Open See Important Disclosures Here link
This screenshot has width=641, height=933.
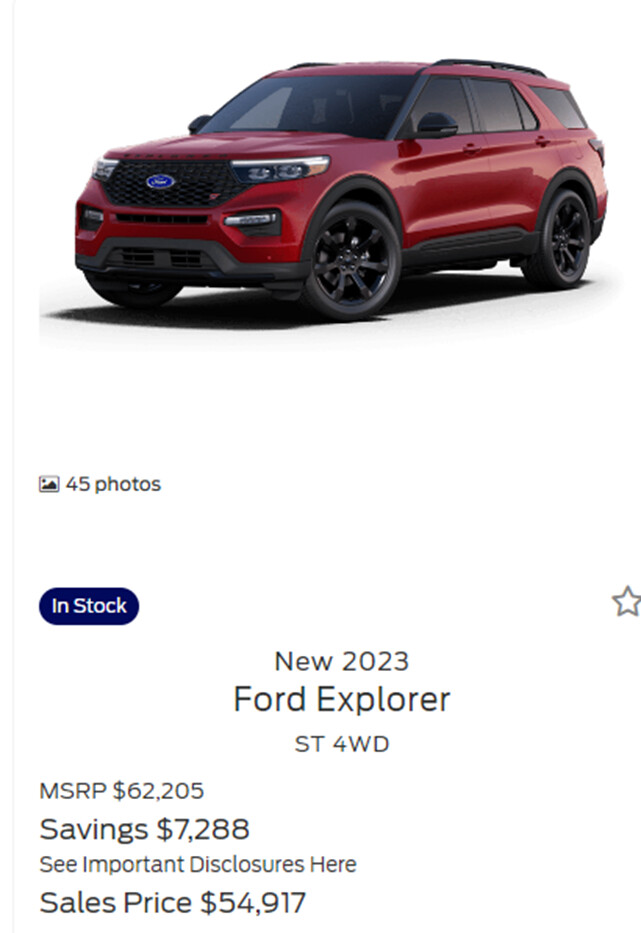[x=198, y=864]
